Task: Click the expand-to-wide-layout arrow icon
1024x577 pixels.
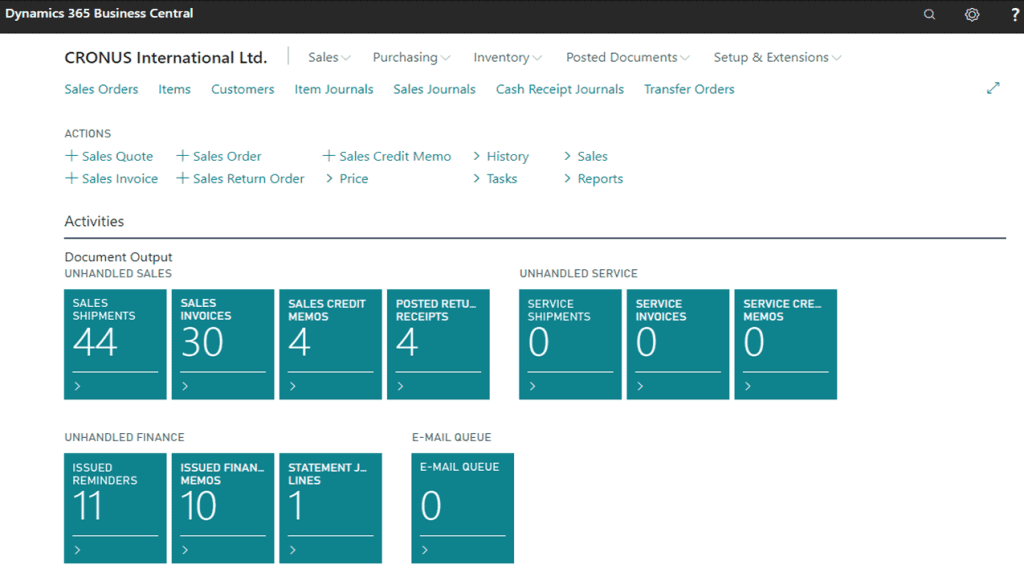Action: click(x=993, y=88)
